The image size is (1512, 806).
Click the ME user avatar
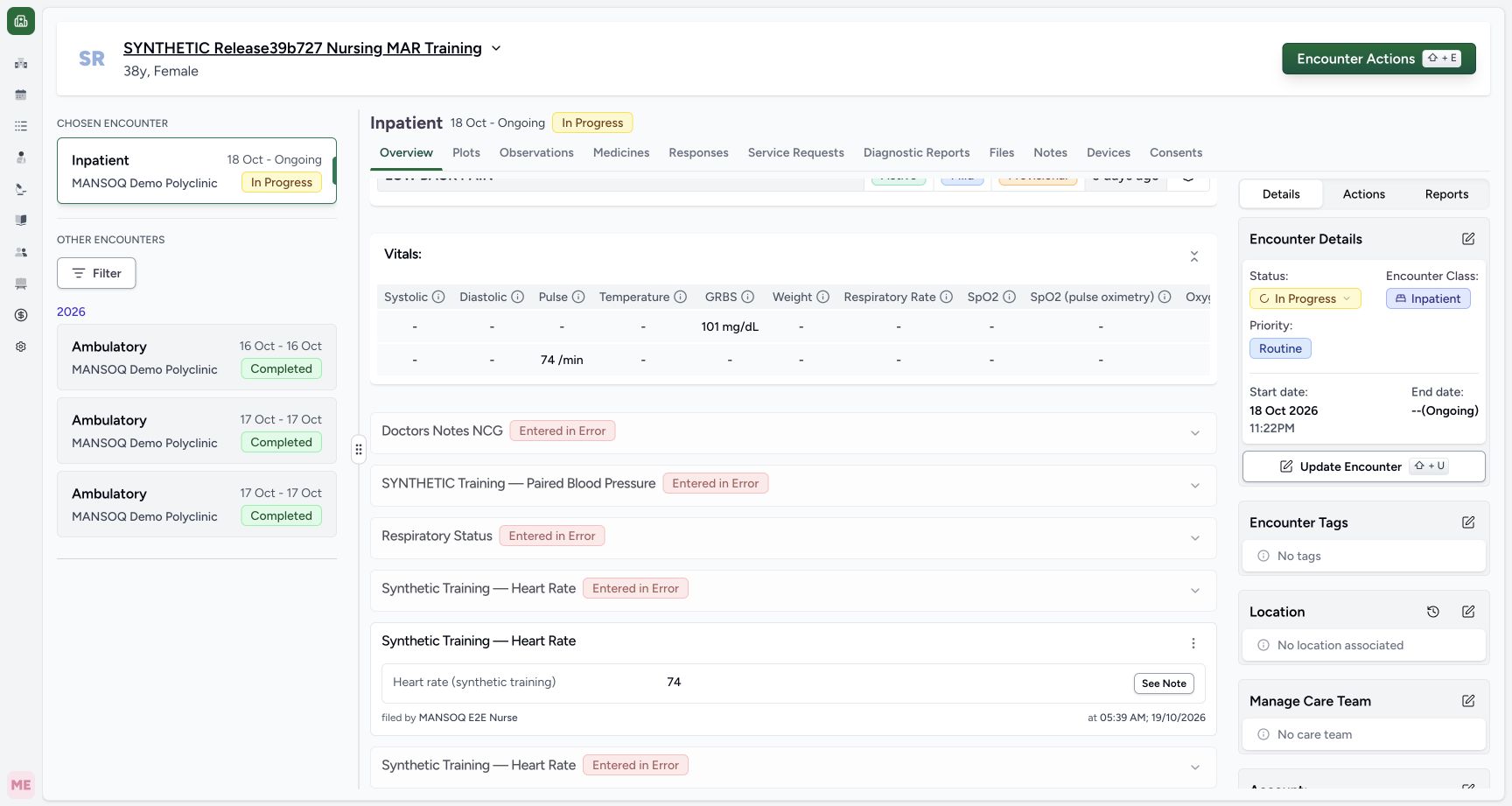coord(21,785)
